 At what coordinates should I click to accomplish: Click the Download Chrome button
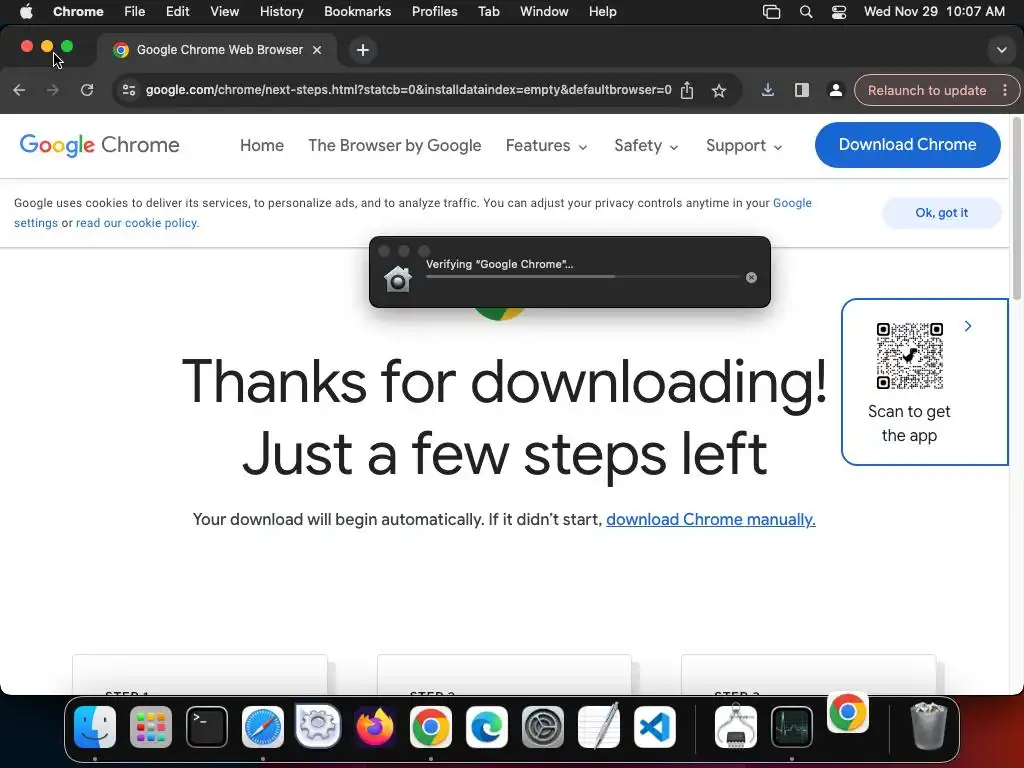point(908,145)
